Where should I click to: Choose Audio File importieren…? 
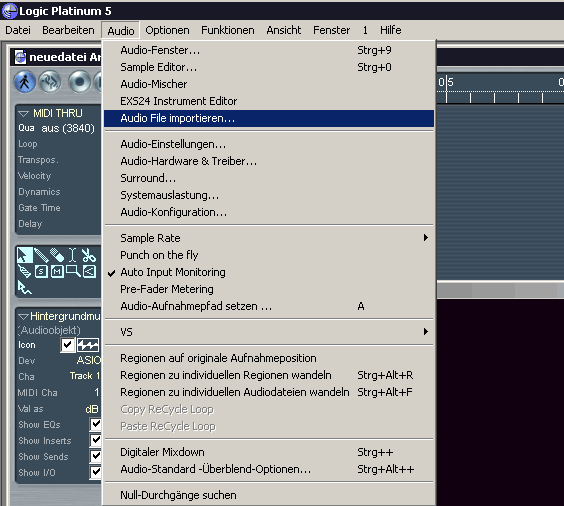click(x=269, y=118)
